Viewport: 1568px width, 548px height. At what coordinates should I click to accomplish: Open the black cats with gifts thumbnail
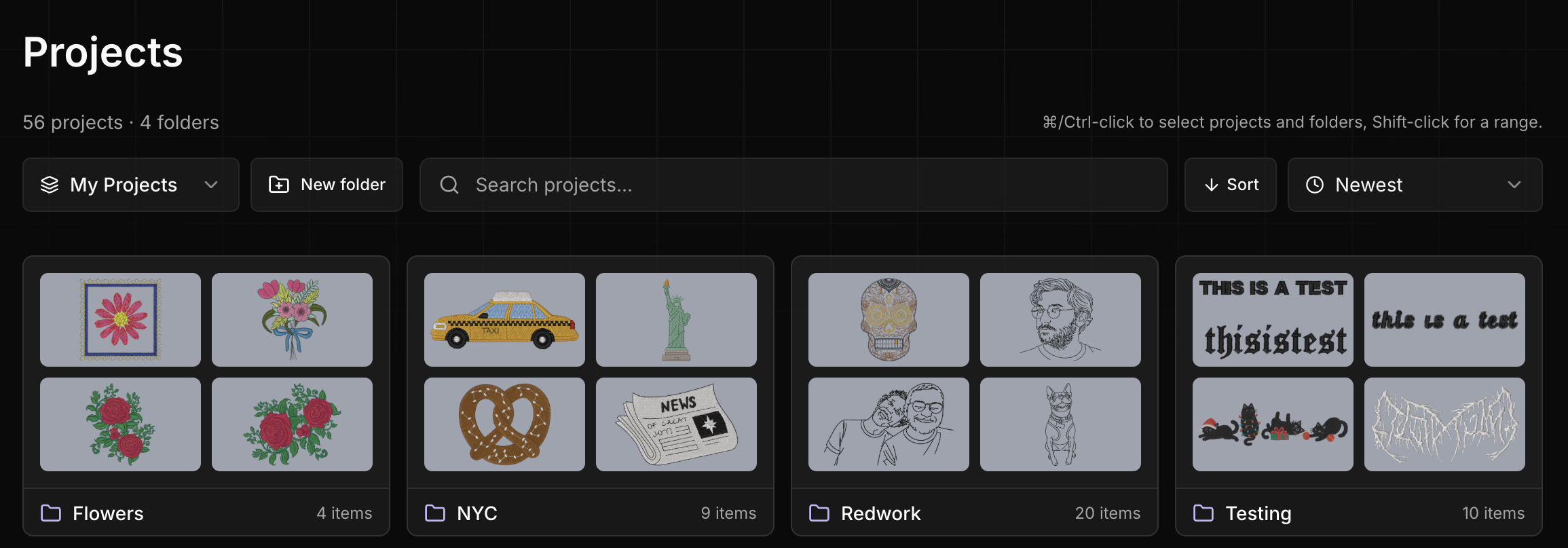click(1273, 424)
